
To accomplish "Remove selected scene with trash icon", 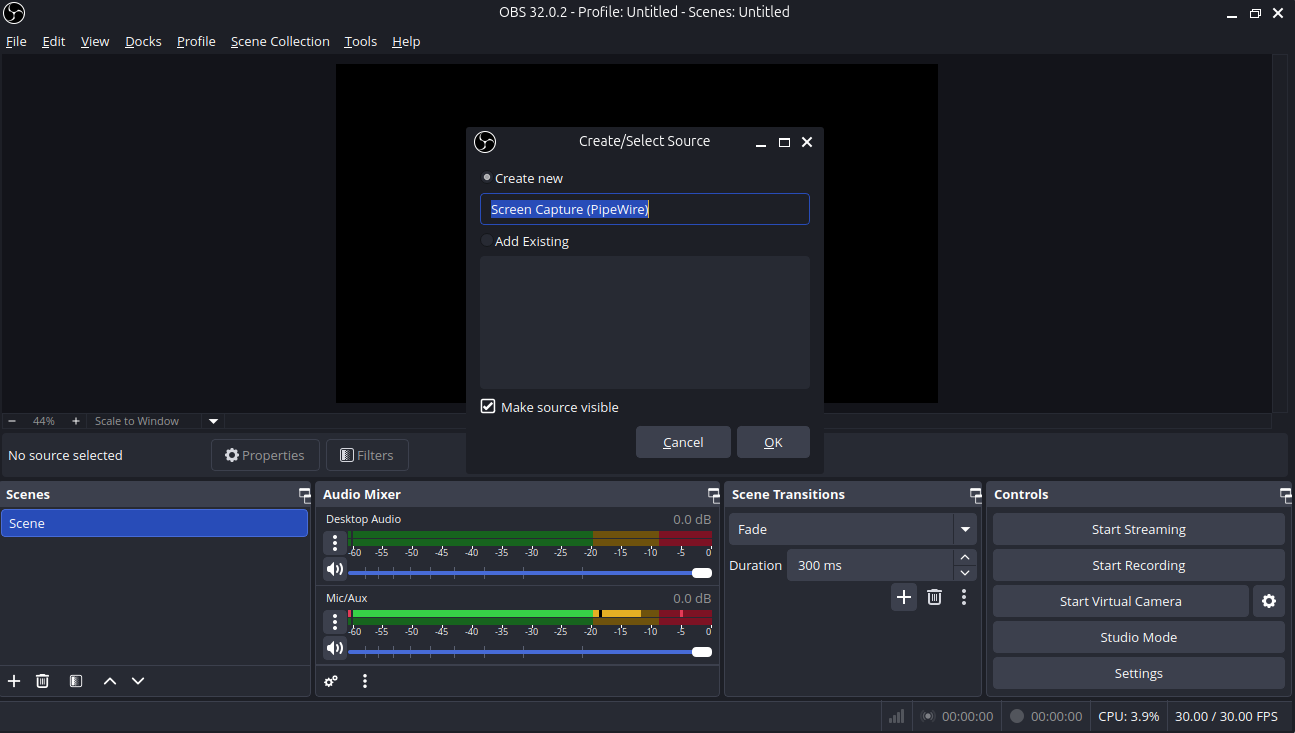I will point(42,681).
